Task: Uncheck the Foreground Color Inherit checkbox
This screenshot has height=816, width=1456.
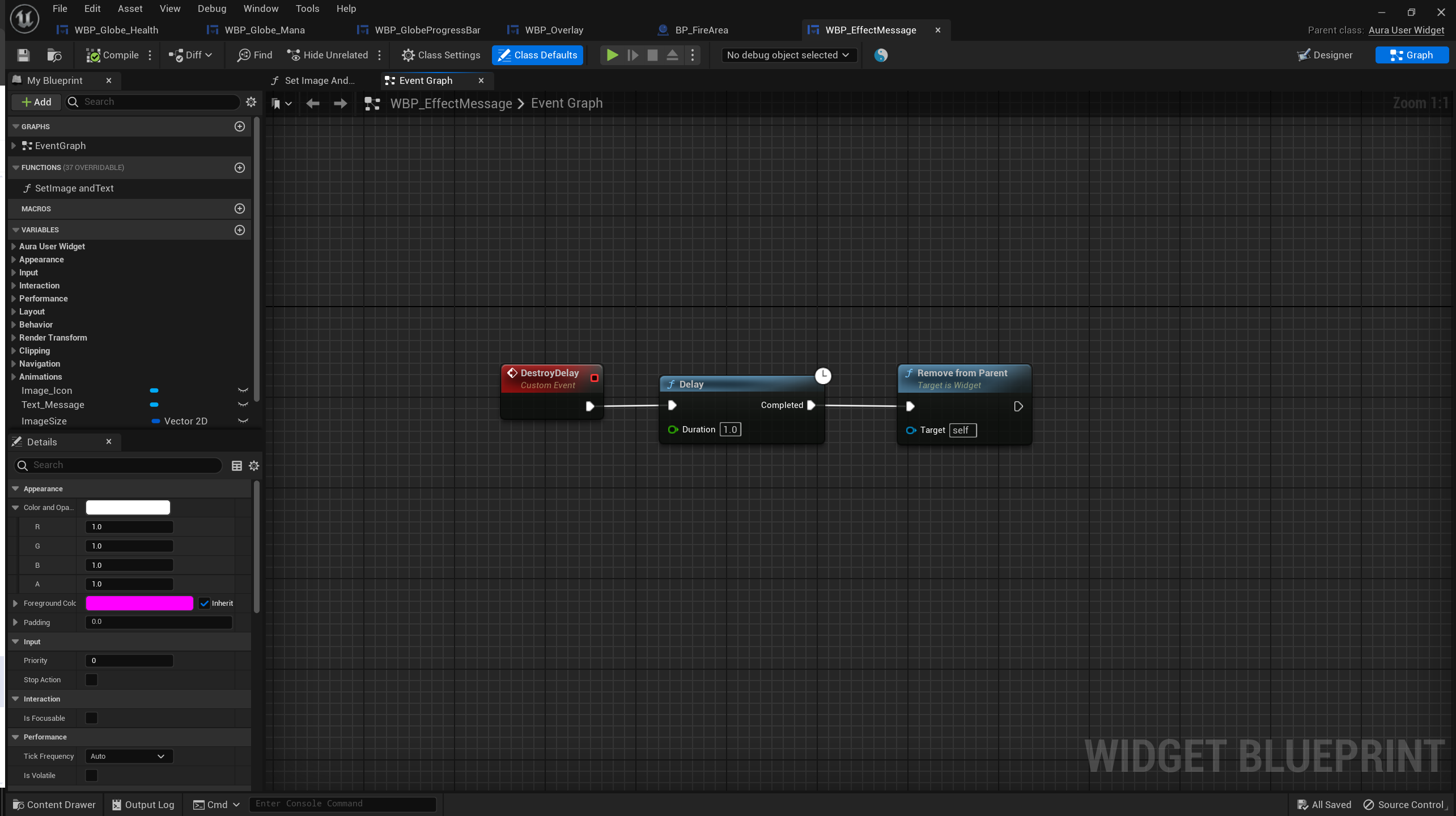Action: point(205,603)
